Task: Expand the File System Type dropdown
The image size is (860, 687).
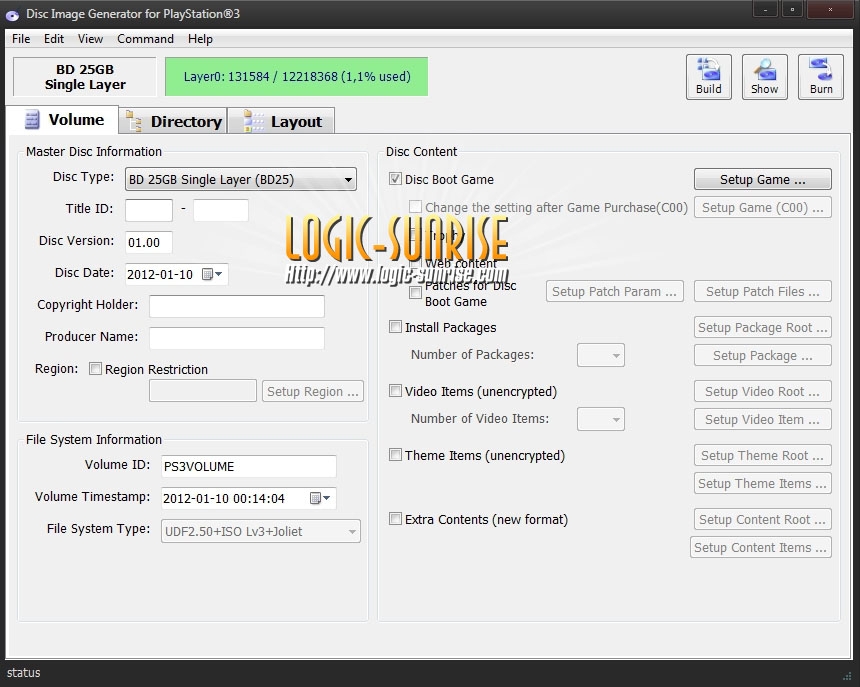Action: click(x=261, y=531)
